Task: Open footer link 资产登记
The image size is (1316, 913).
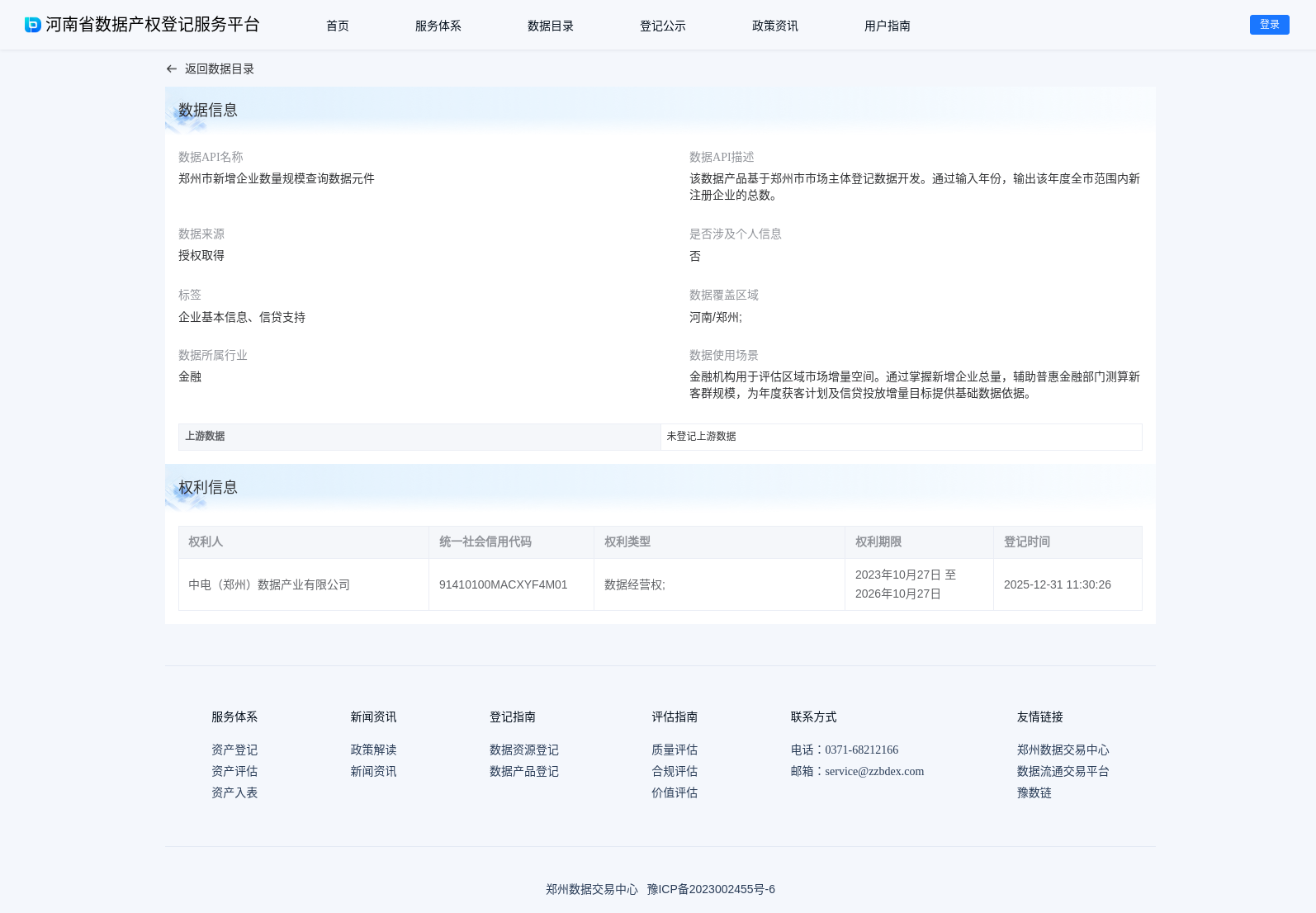Action: click(234, 750)
